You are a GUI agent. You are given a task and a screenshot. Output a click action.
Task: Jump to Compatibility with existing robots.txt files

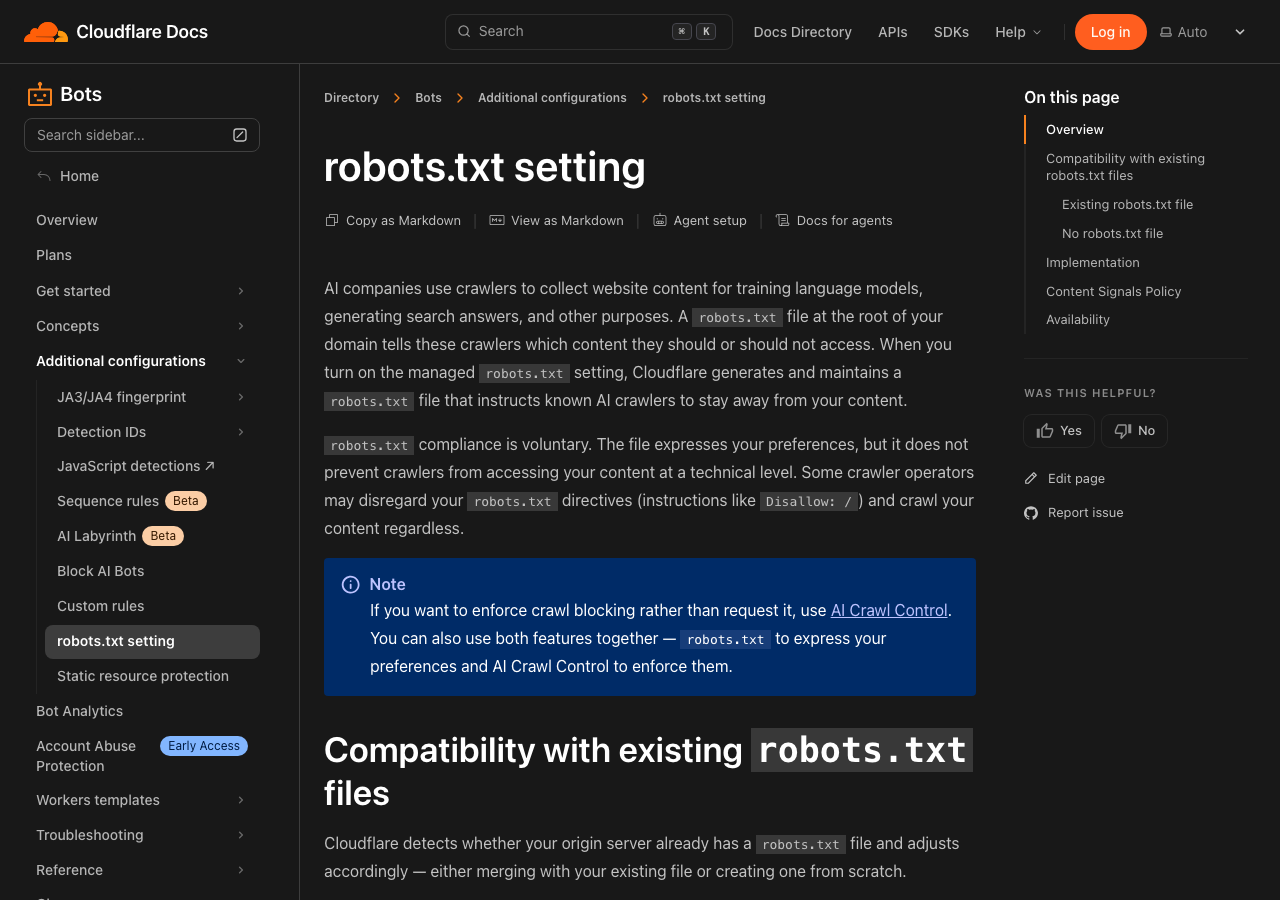pyautogui.click(x=1125, y=167)
